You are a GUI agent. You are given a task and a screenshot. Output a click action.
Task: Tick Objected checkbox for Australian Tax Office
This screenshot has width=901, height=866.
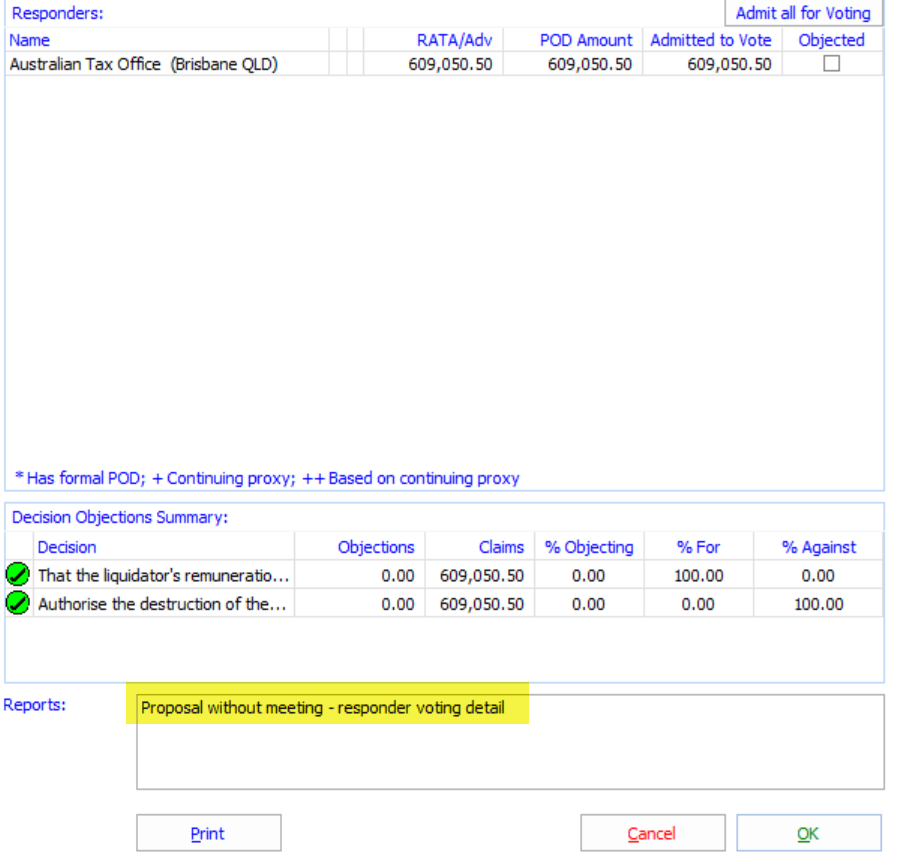[x=831, y=64]
